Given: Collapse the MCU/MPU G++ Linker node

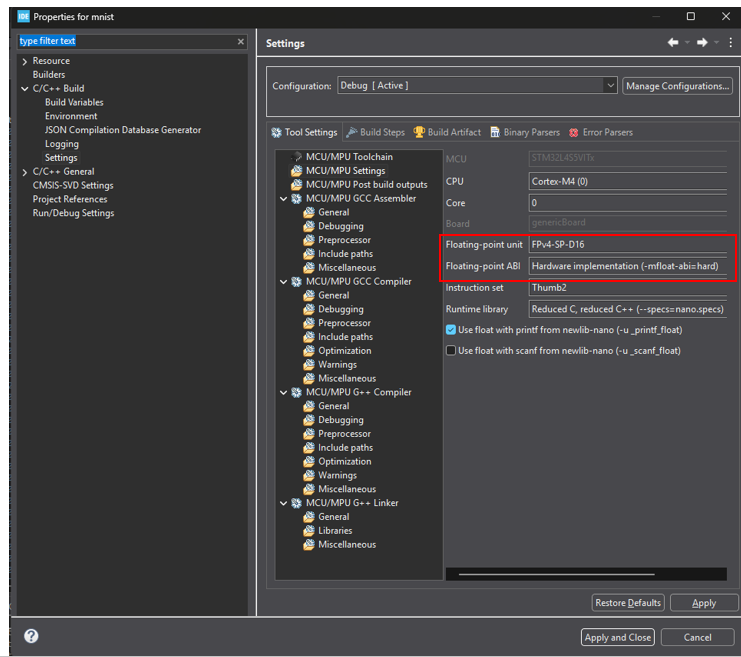Looking at the screenshot, I should pos(284,503).
